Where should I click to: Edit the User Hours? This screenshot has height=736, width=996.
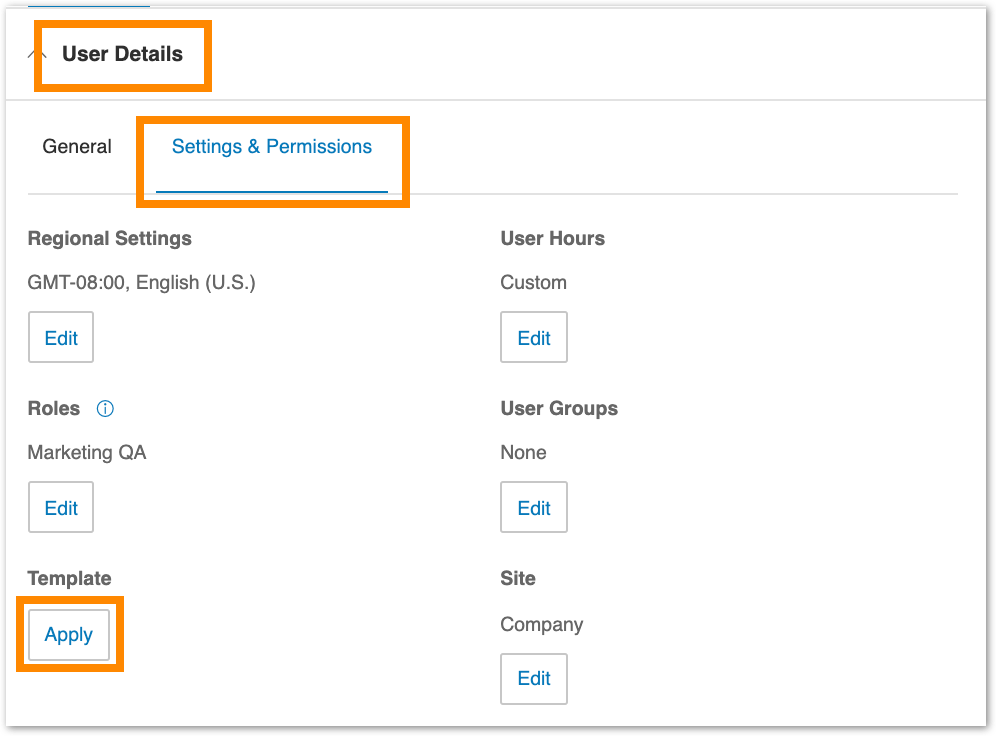[x=533, y=337]
